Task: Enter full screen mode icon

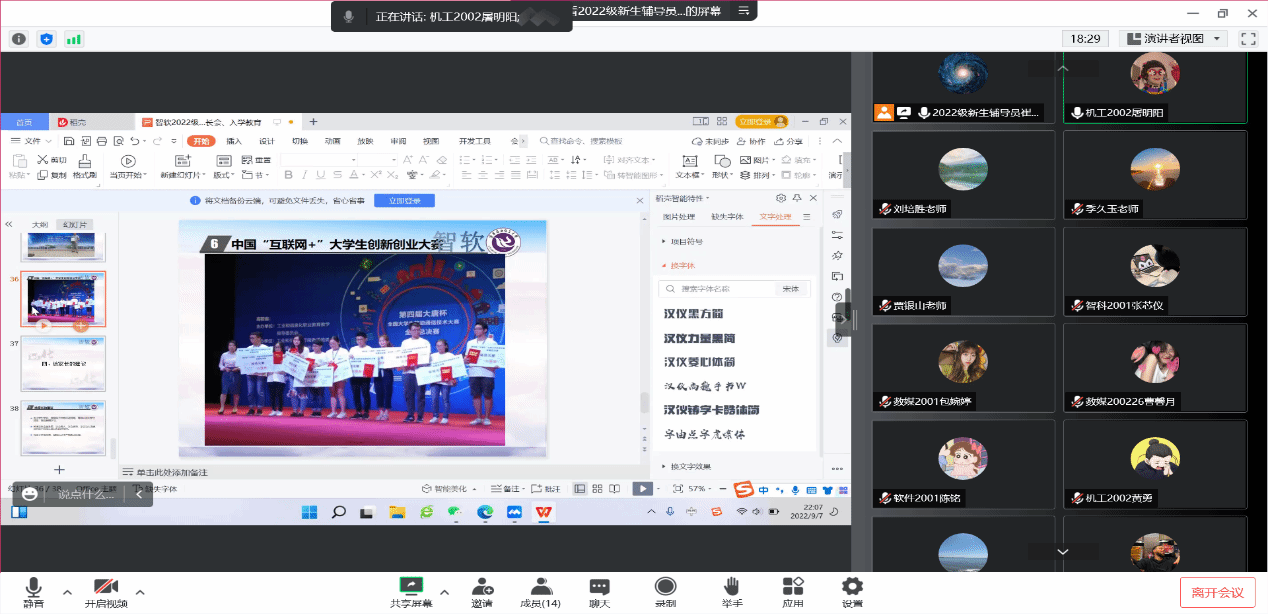Action: 1247,39
